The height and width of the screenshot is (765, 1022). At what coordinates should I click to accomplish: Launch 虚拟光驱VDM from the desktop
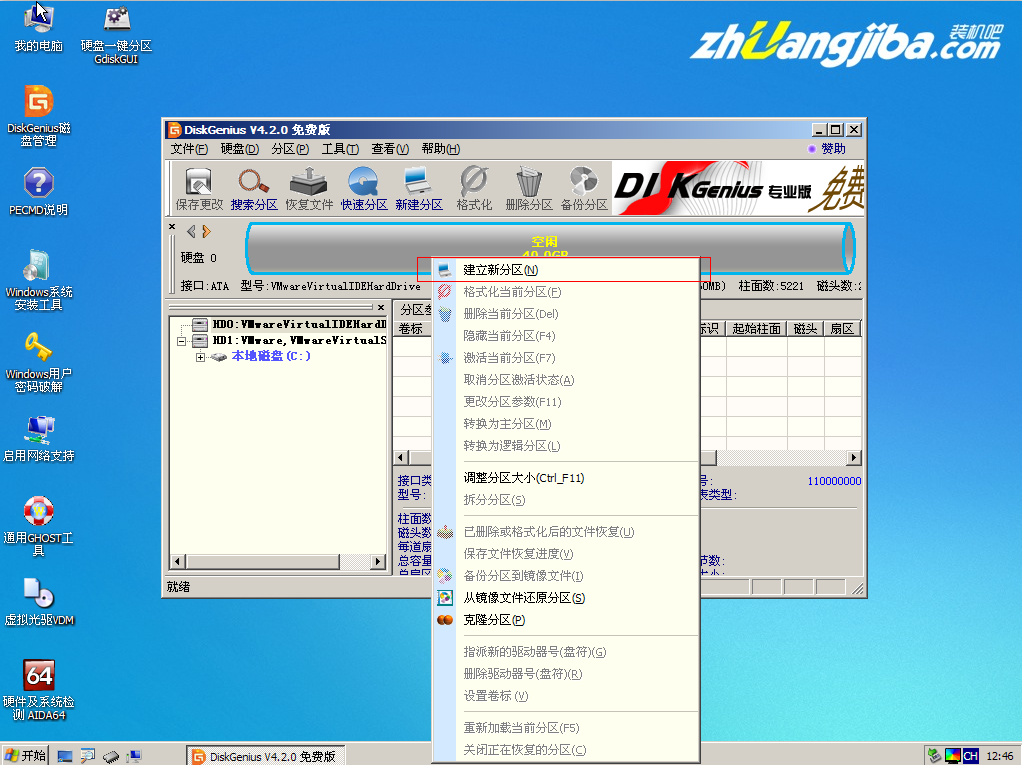point(38,600)
